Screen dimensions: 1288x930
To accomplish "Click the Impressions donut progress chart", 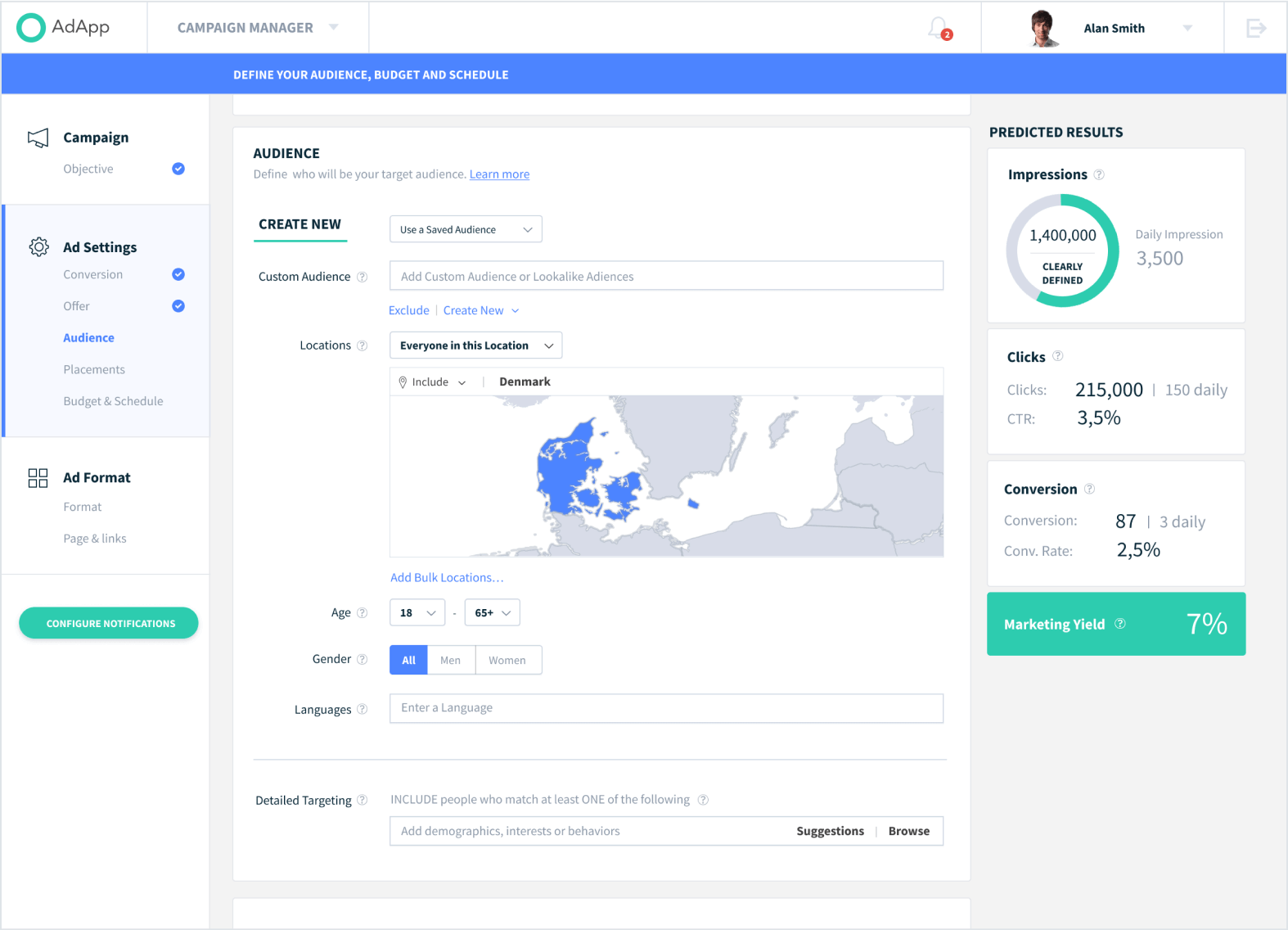I will tap(1062, 251).
